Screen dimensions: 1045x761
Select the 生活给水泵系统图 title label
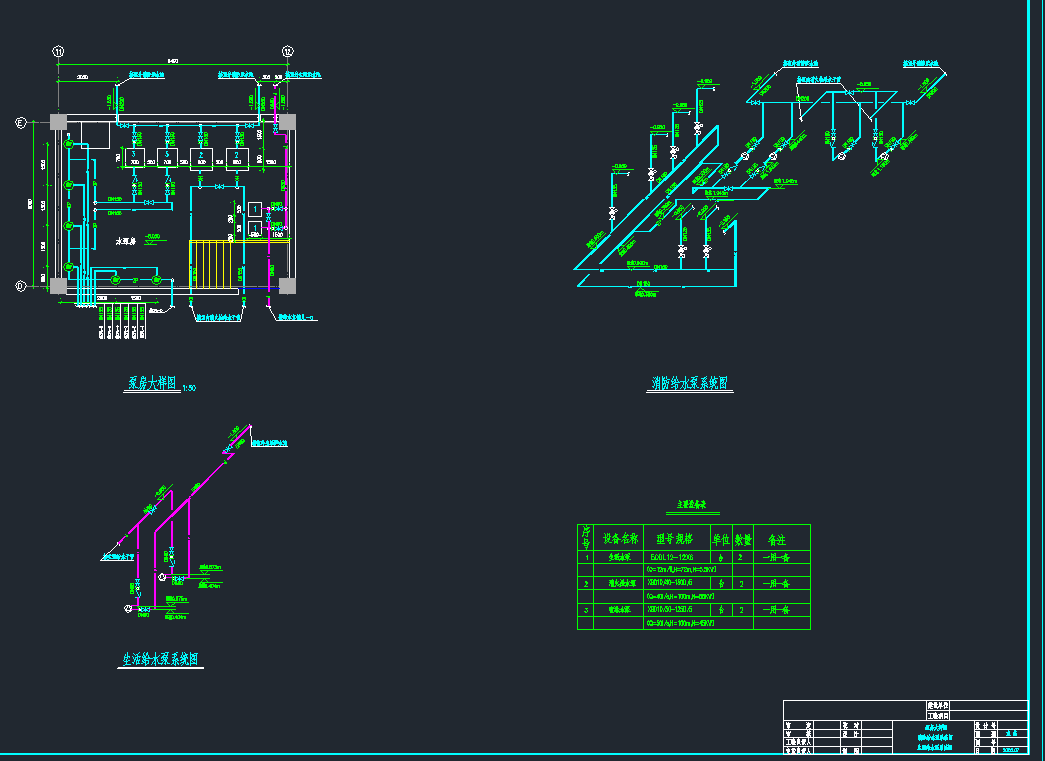(x=161, y=660)
